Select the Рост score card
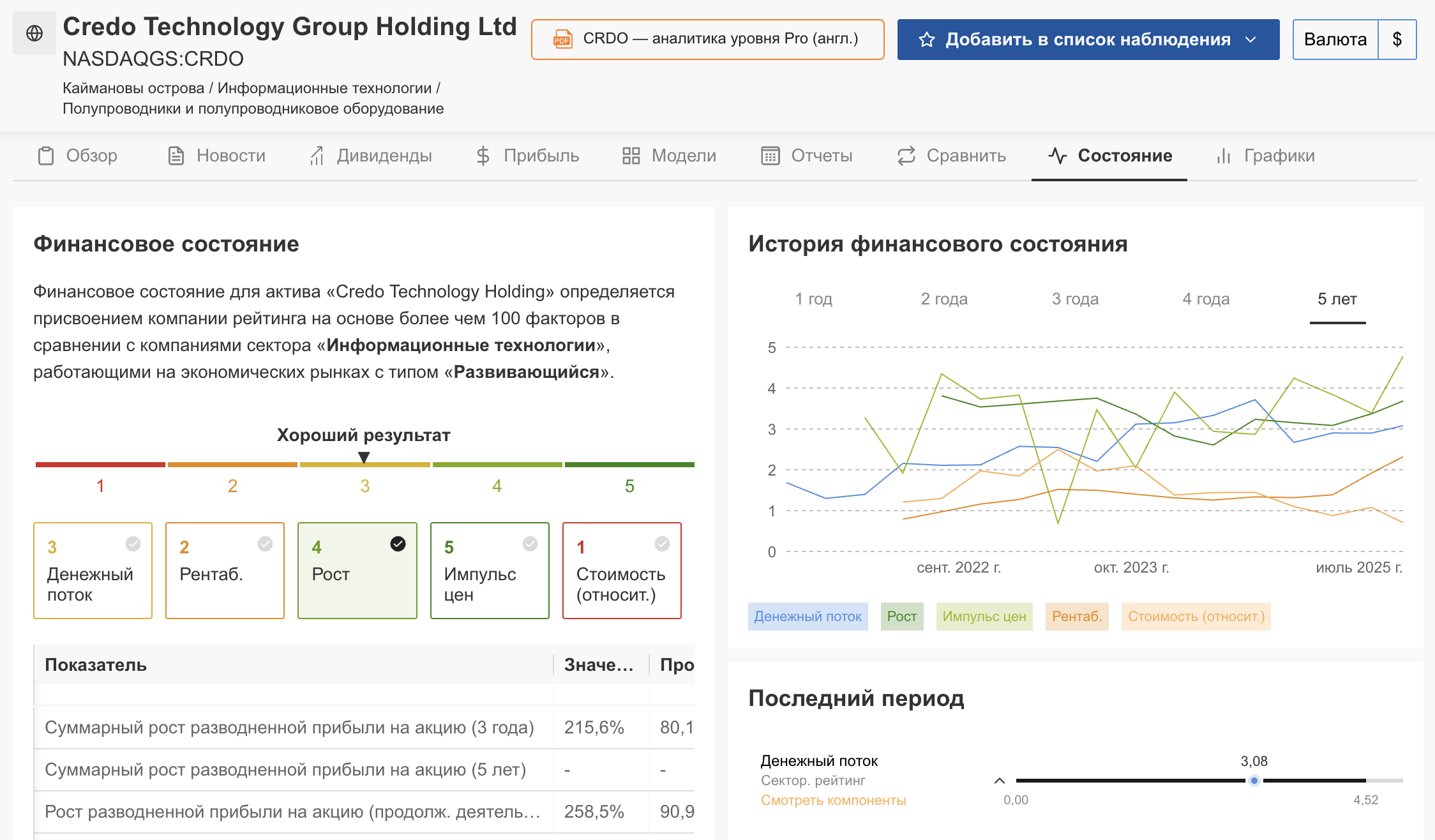1435x840 pixels. pyautogui.click(x=357, y=571)
